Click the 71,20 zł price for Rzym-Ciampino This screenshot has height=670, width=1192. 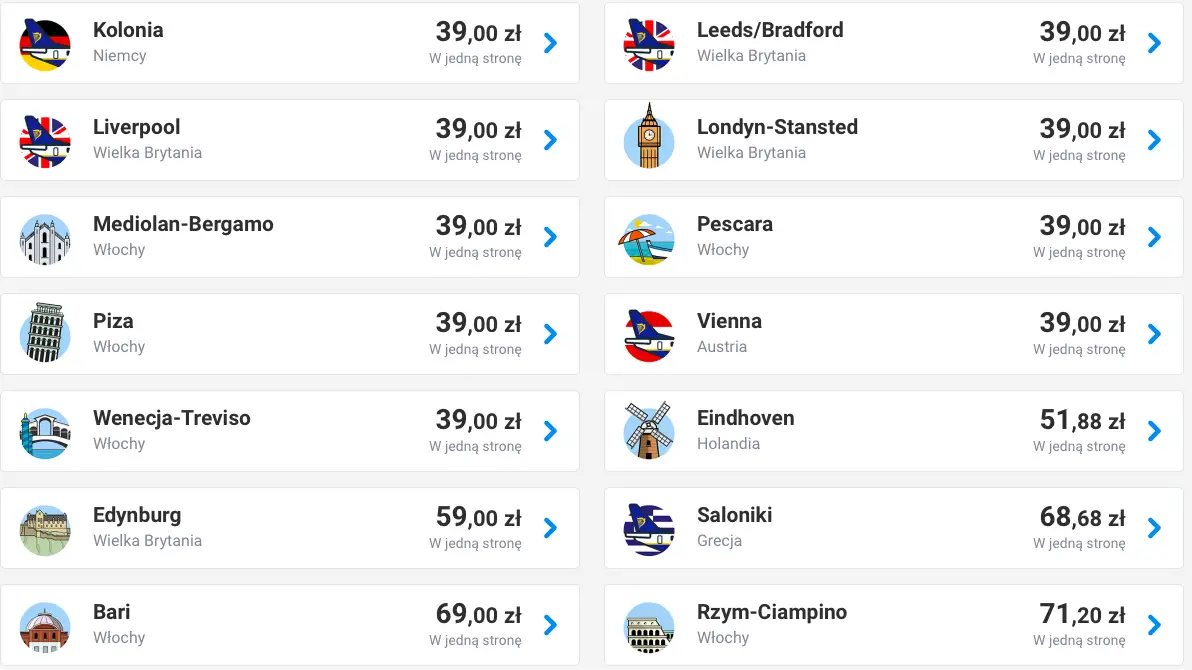[1082, 613]
